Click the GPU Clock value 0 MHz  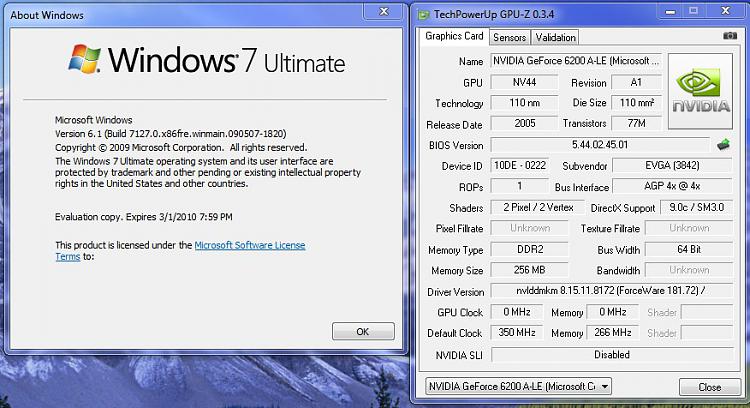pos(517,312)
